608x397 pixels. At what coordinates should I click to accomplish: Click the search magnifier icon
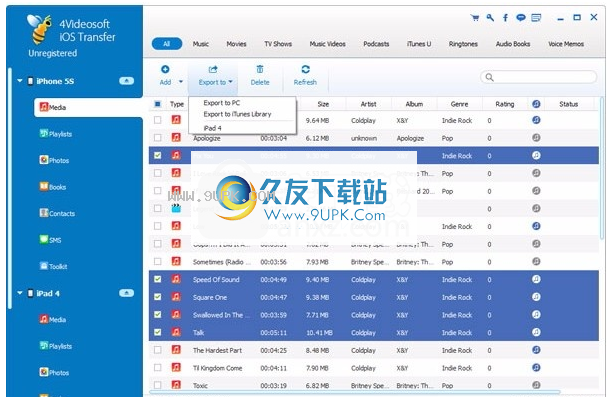click(x=490, y=77)
